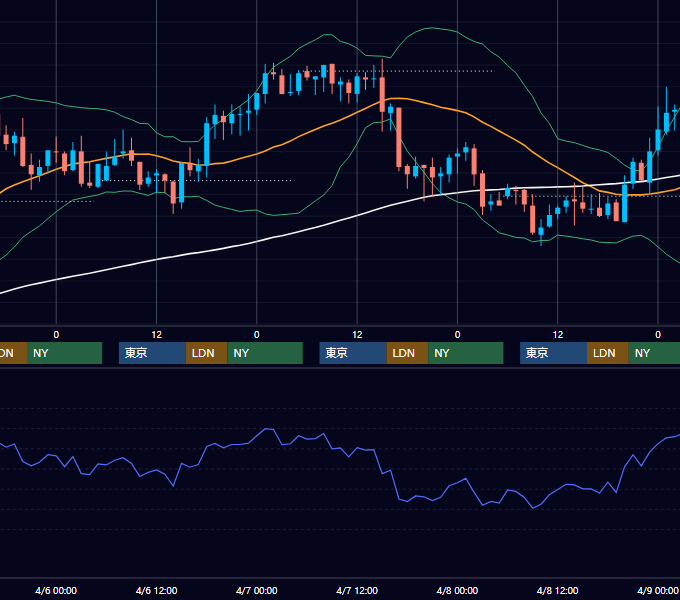Screen dimensions: 680x600
Task: Select the NY session block starting 4/8 evening
Action: pos(654,353)
